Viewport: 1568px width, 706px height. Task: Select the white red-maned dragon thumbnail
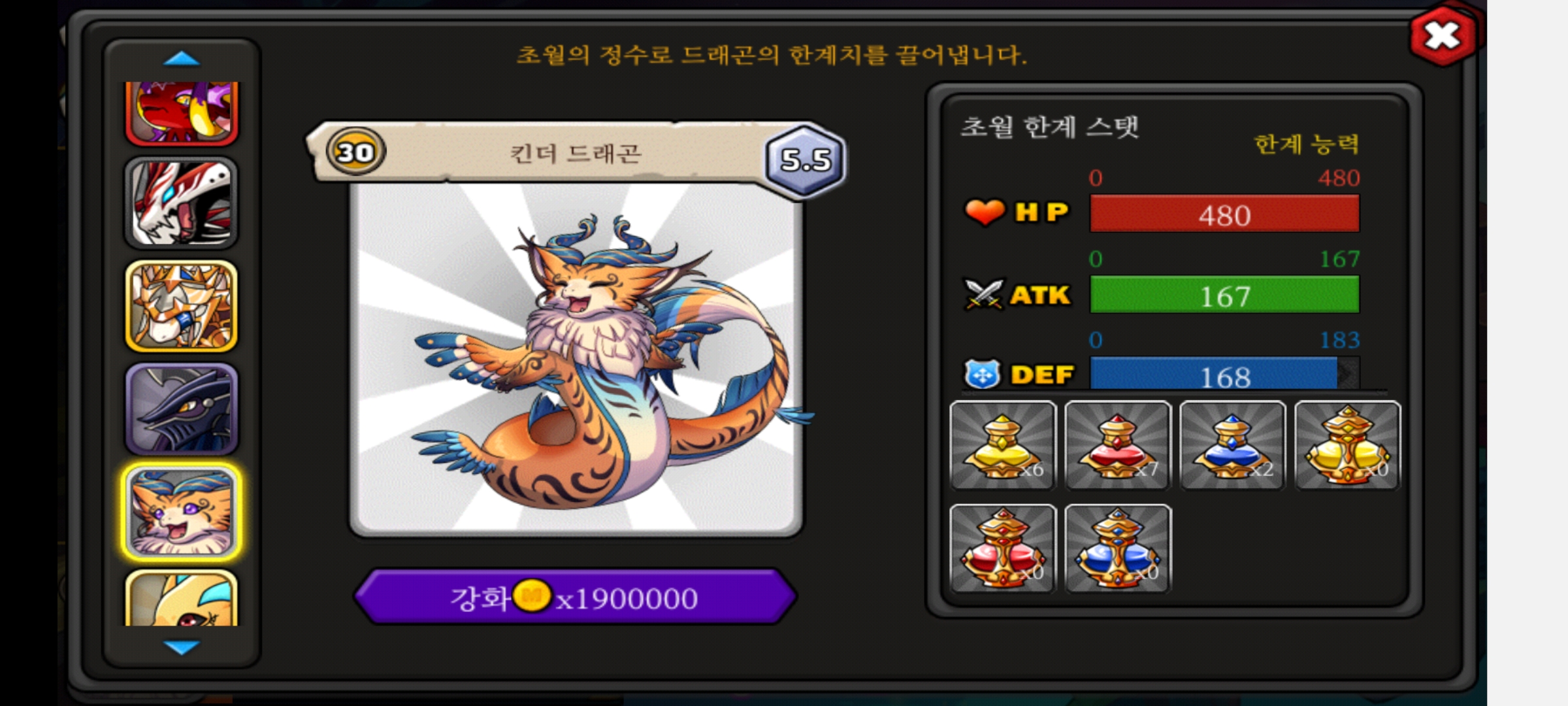point(181,203)
